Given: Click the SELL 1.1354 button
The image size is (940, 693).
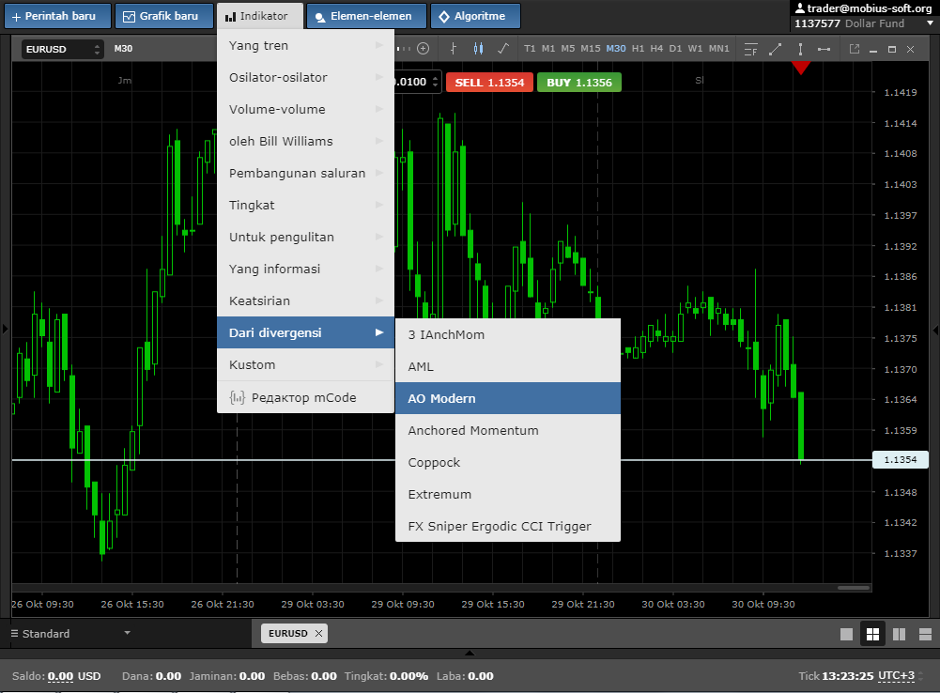Looking at the screenshot, I should pyautogui.click(x=489, y=82).
